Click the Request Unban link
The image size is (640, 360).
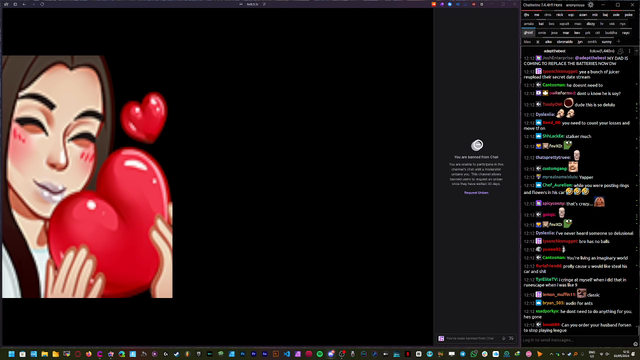(476, 193)
